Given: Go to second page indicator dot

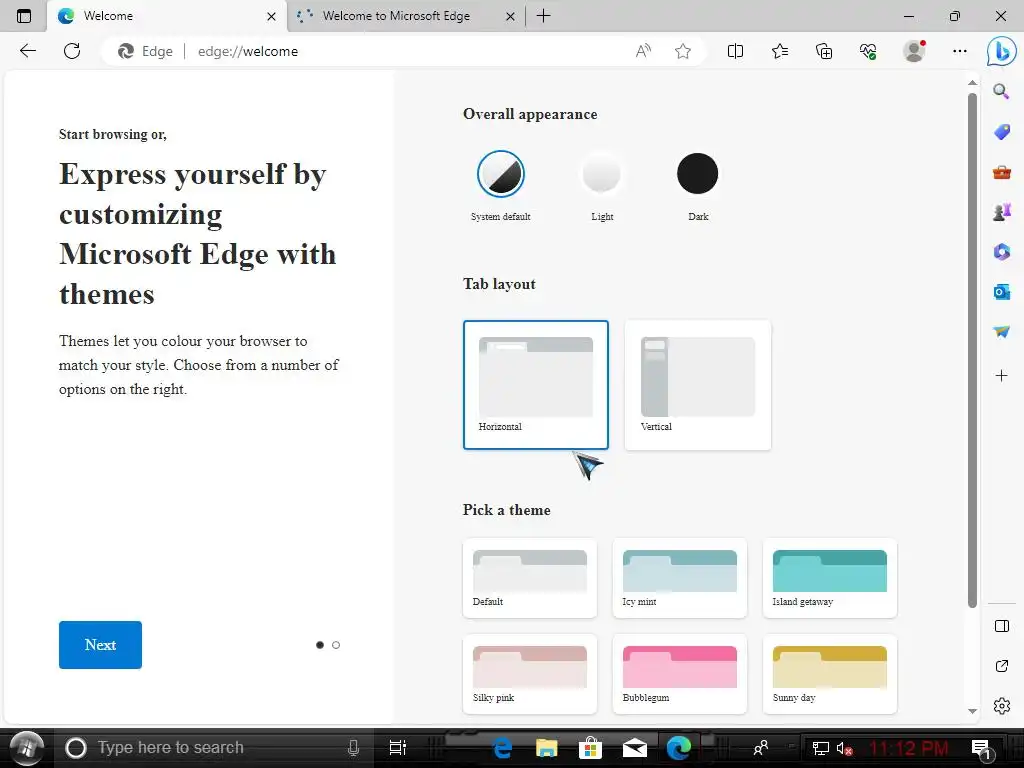Looking at the screenshot, I should point(336,645).
